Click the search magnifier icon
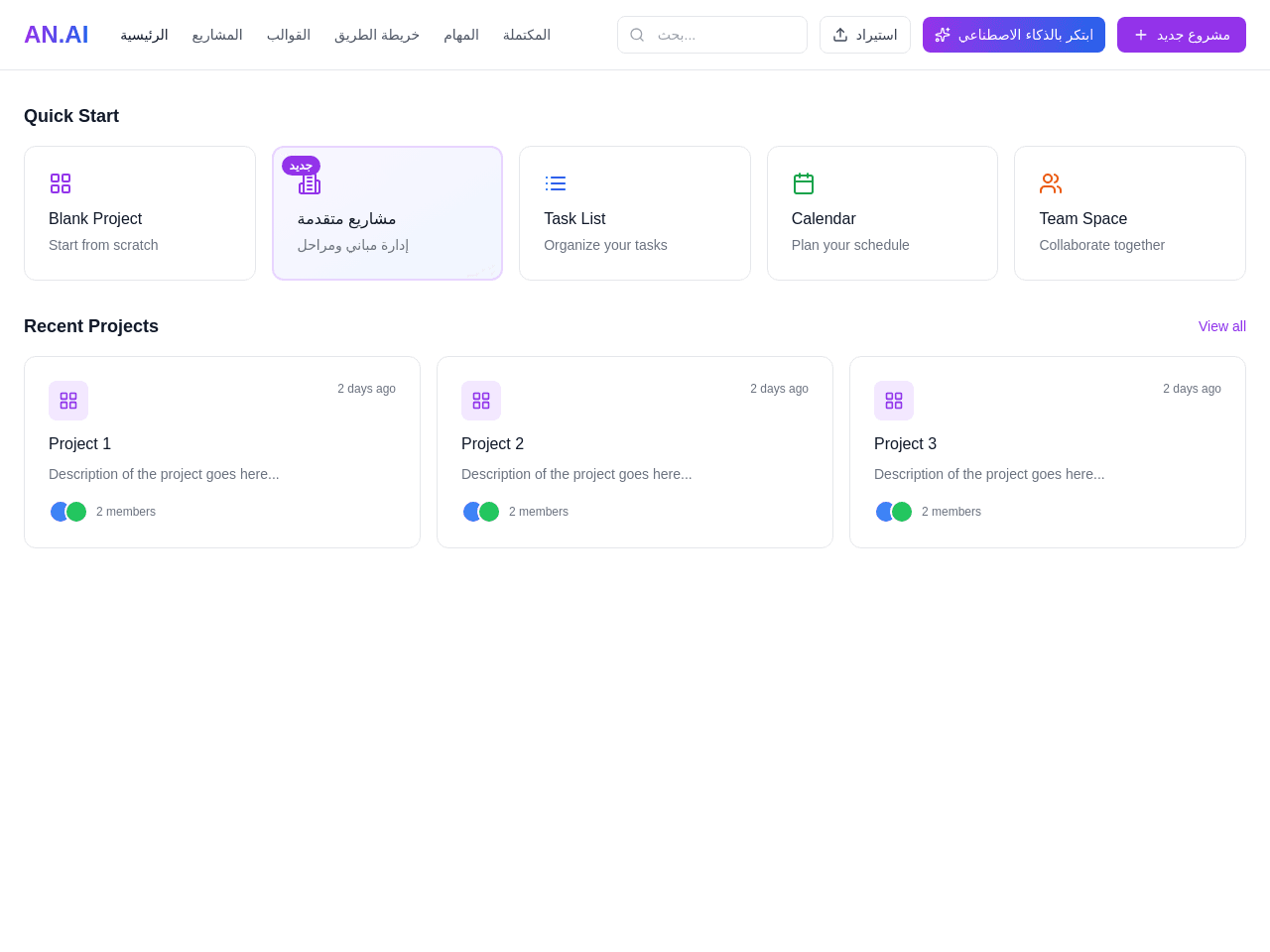 coord(637,35)
